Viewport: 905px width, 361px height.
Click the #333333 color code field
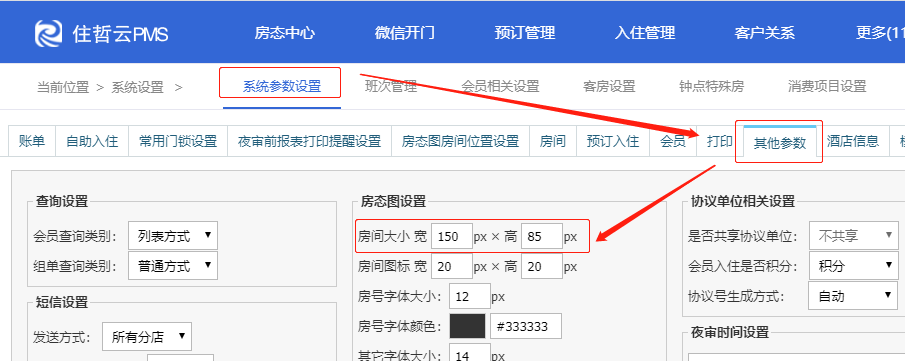526,326
